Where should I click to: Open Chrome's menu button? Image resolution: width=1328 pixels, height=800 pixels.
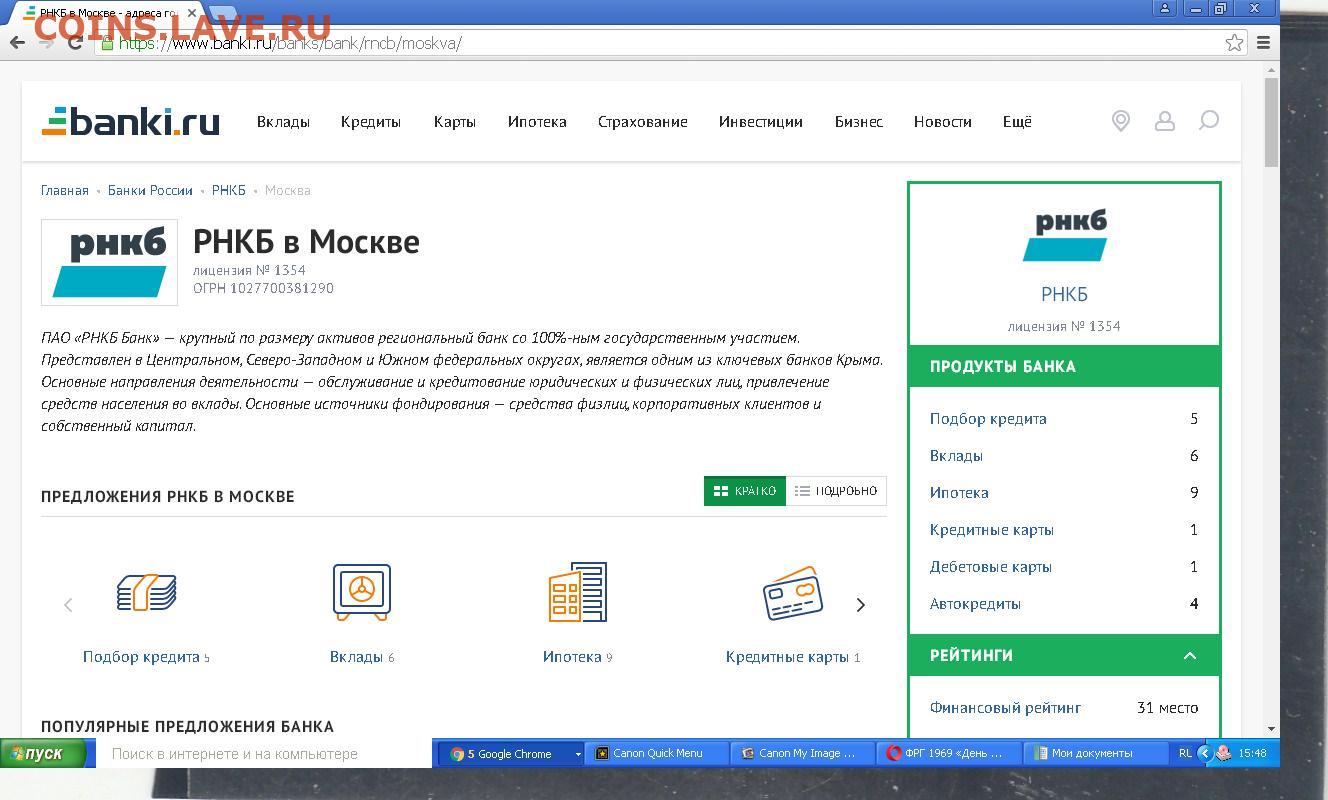coord(1263,43)
